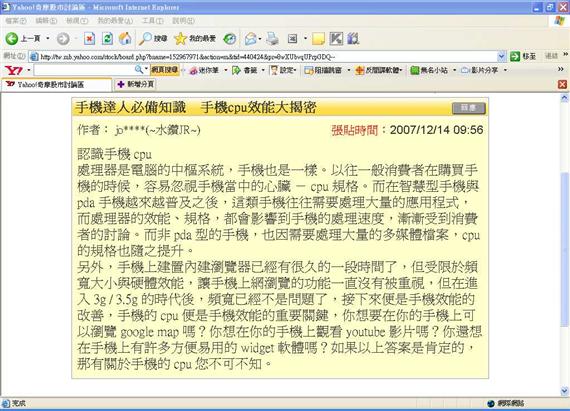Screen dimensions: 570x411
Task: Refresh the page with the green arrows icon
Action: (107, 39)
